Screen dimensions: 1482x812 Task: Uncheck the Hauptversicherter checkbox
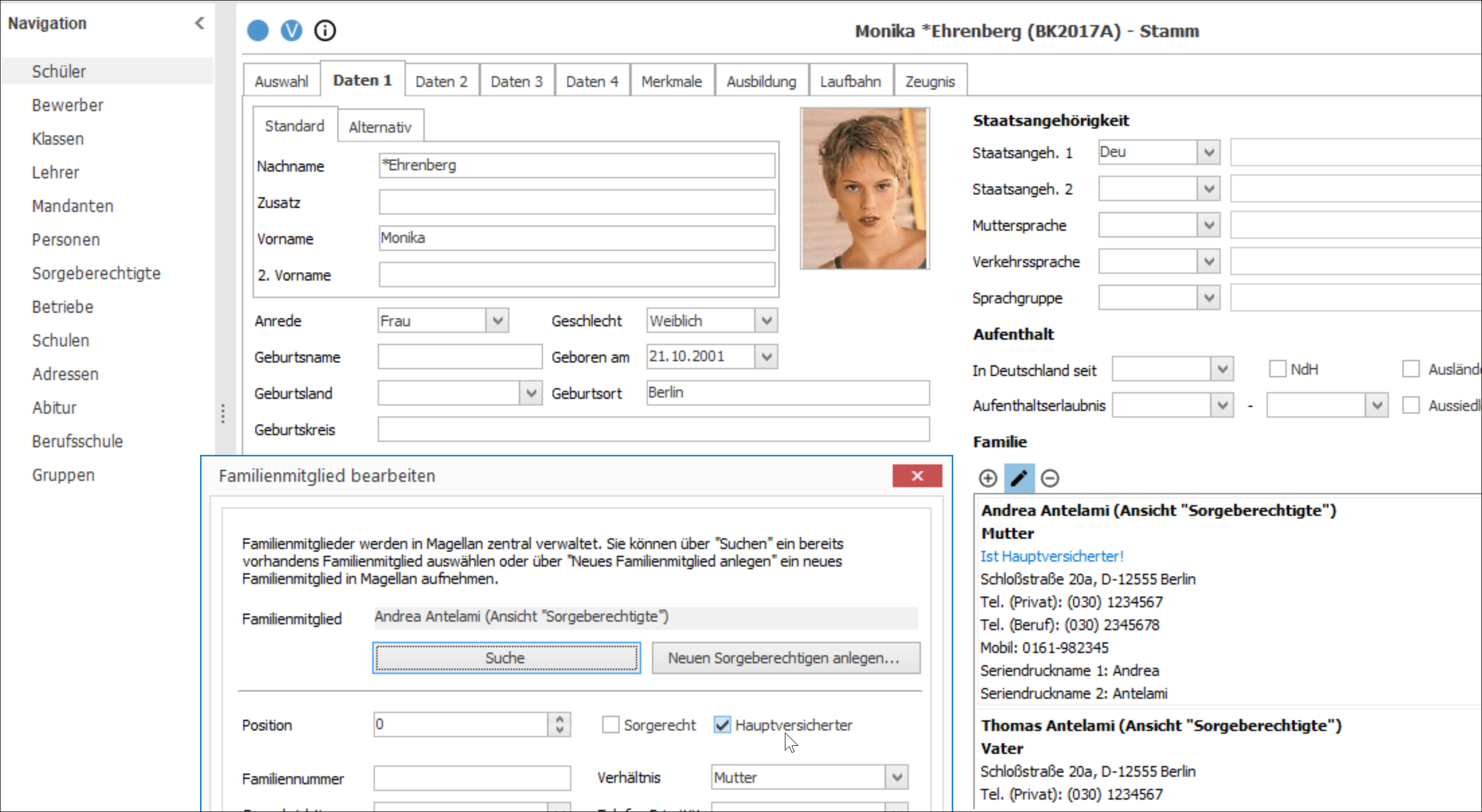pos(722,724)
